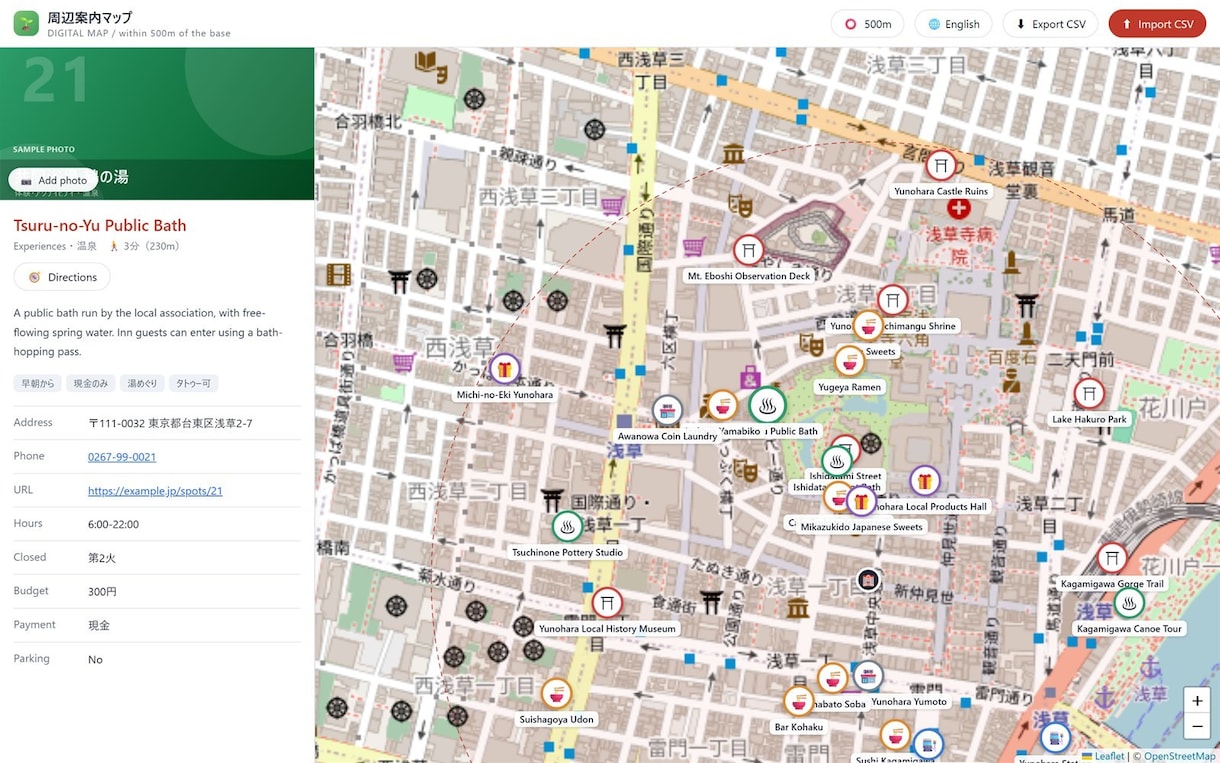The height and width of the screenshot is (763, 1220).
Task: Click the Michi-no-Eki Yunohara gift marker
Action: pos(505,369)
